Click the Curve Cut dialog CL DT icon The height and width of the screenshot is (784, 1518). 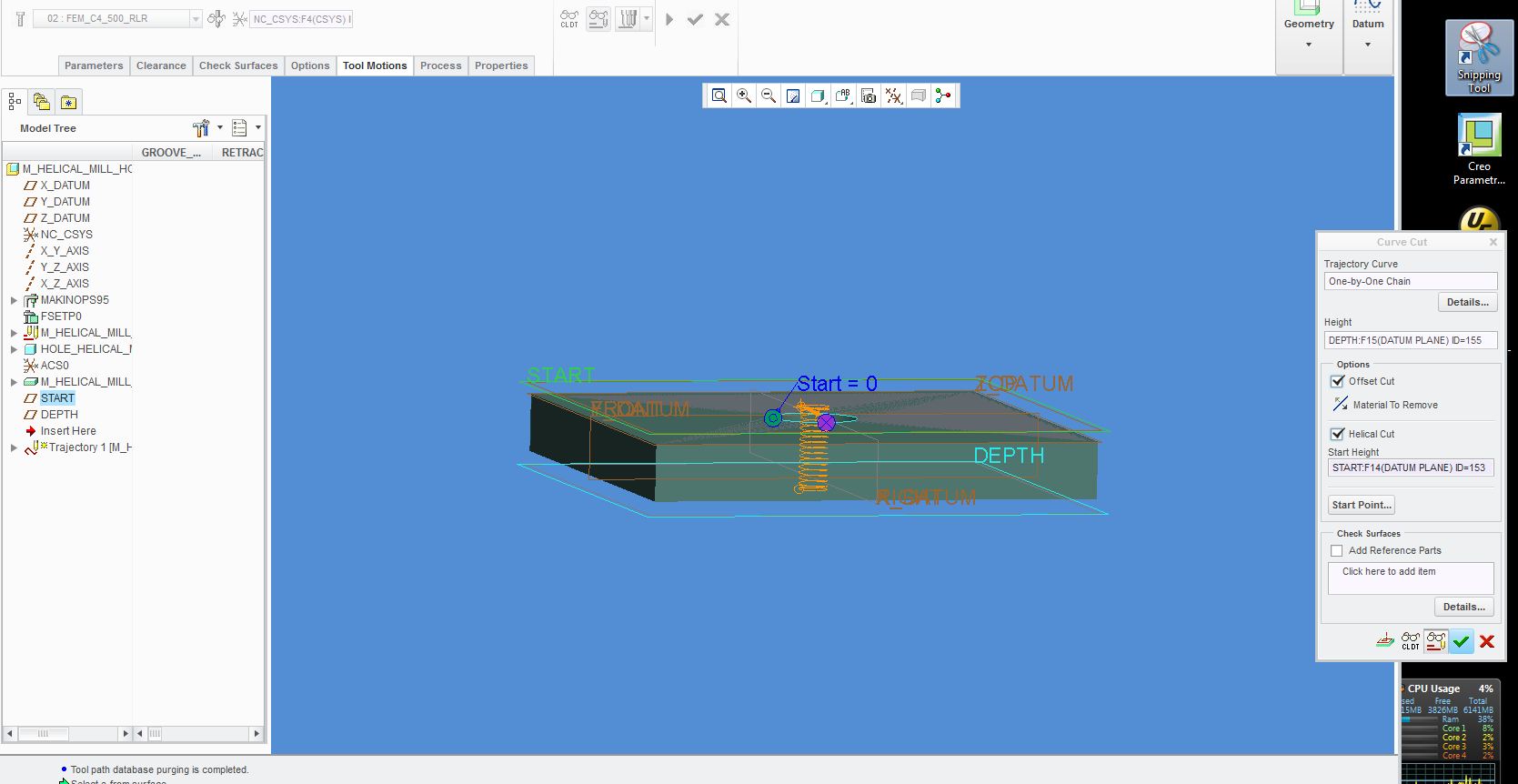[x=1410, y=641]
